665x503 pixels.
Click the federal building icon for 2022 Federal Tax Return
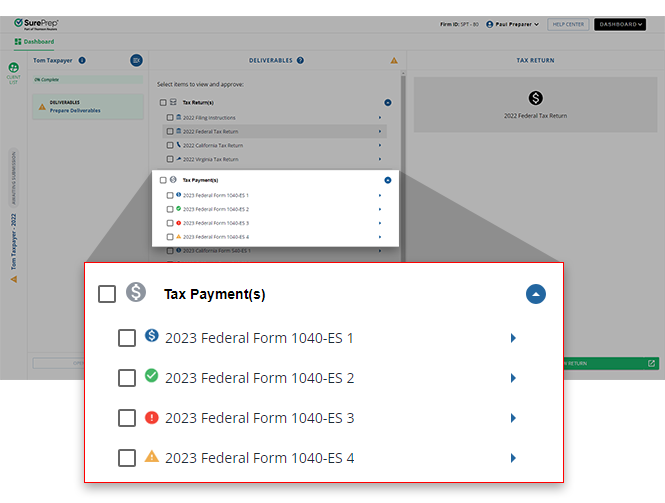click(x=179, y=131)
